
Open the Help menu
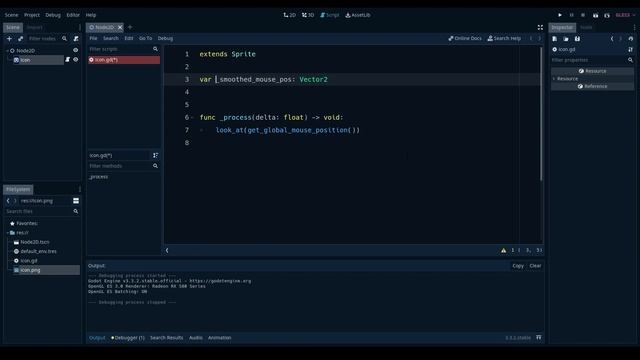pos(91,15)
